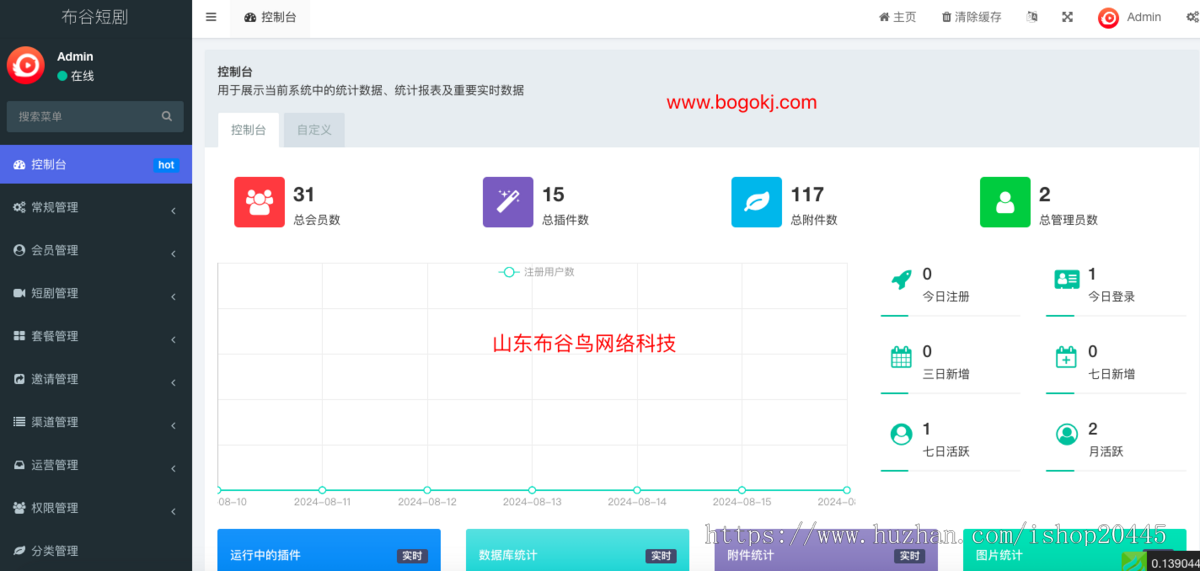Expand 权限管理 sidebar menu
1200x571 pixels.
96,508
